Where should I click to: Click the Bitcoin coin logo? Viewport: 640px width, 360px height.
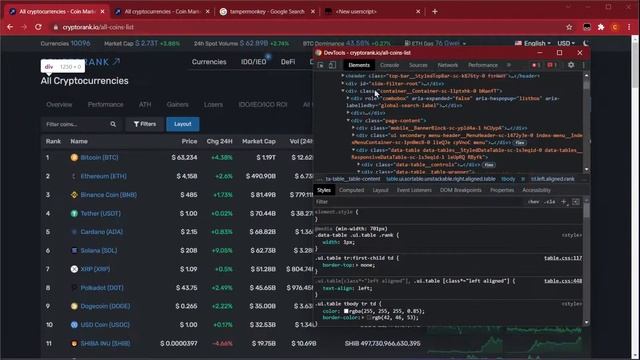pyautogui.click(x=74, y=158)
